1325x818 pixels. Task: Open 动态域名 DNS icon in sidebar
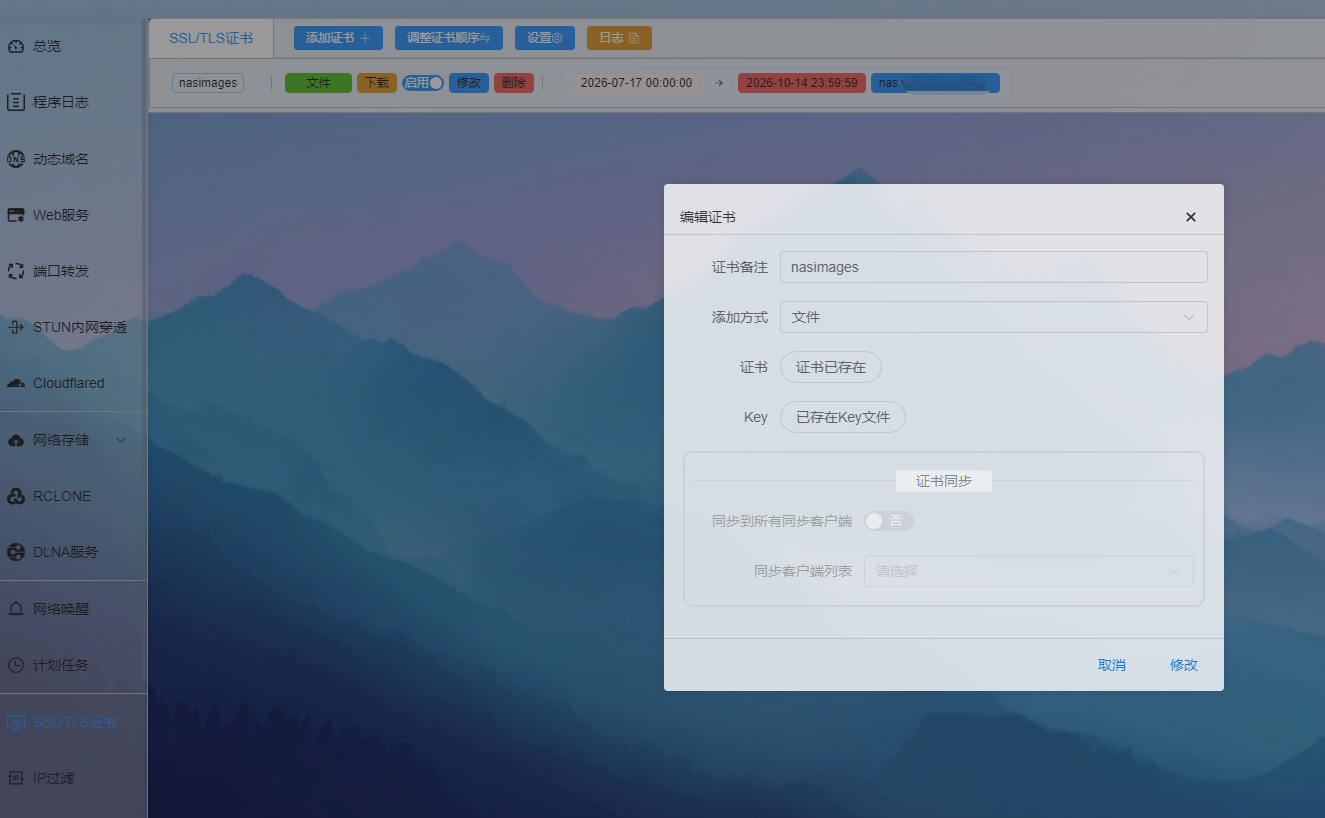[15, 159]
